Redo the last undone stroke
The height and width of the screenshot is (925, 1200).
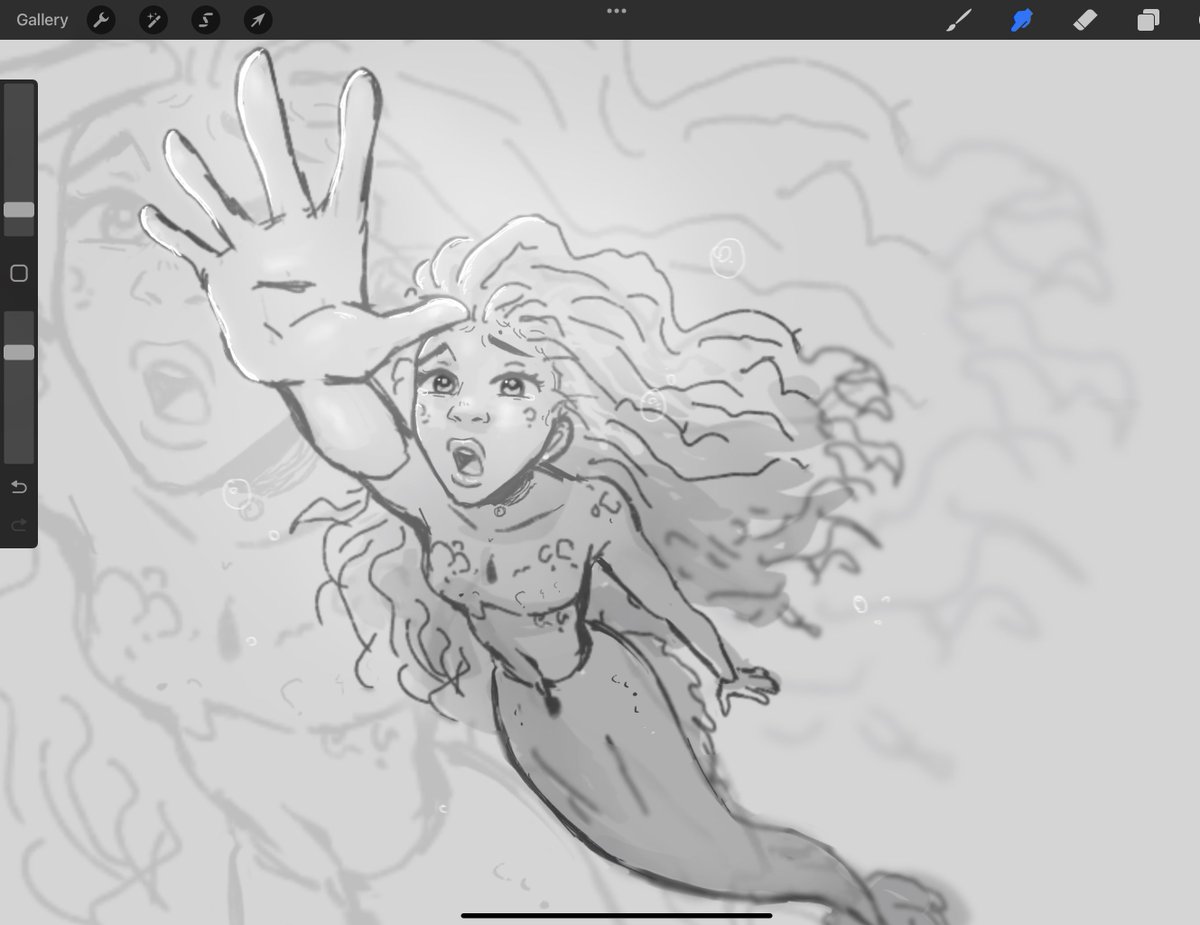pyautogui.click(x=18, y=524)
